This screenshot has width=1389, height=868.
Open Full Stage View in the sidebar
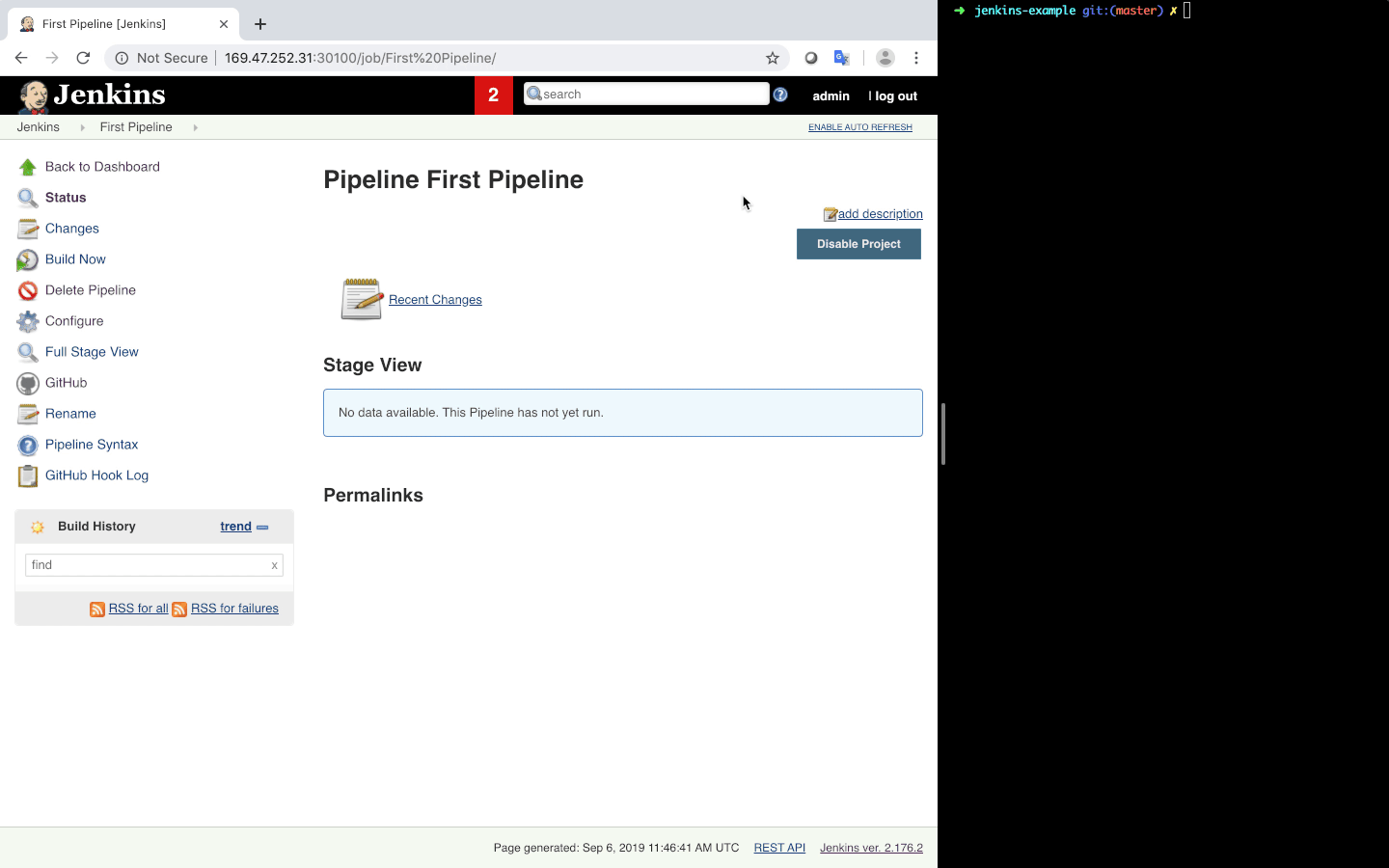[x=92, y=352]
